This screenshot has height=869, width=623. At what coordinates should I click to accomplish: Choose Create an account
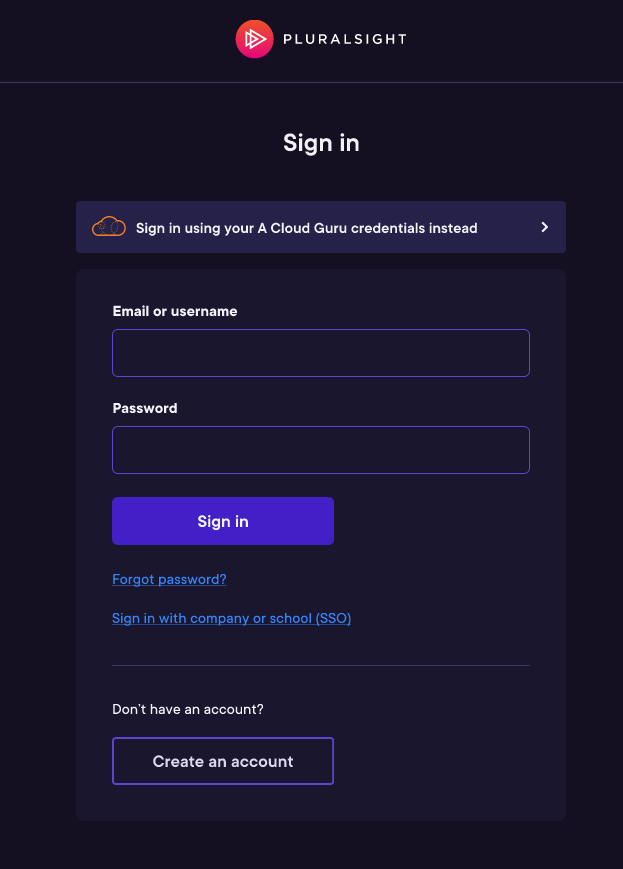point(222,761)
